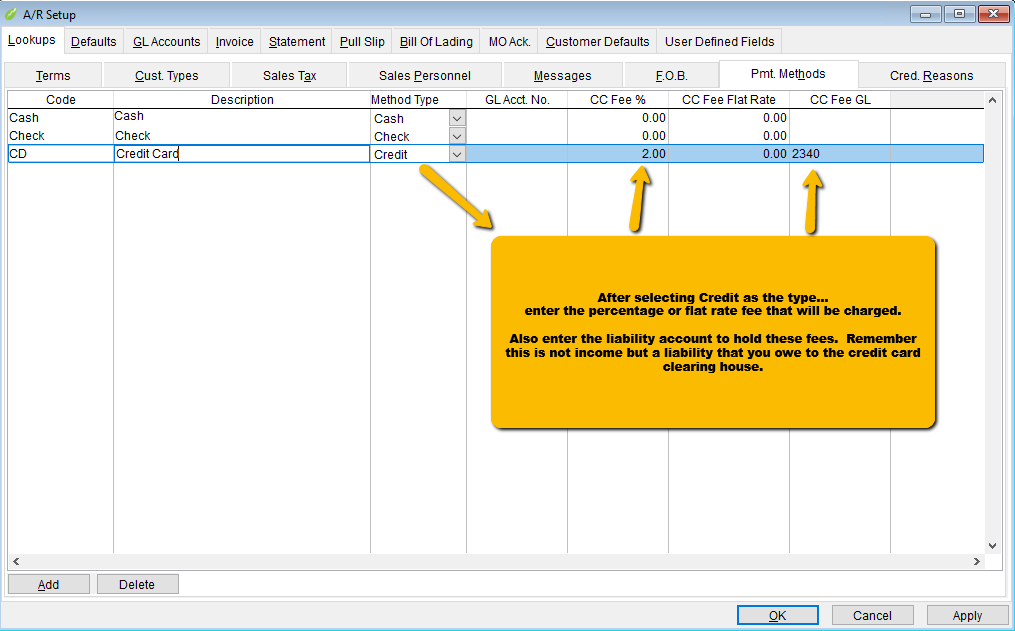Open Method Type dropdown for Cash row
Screen dimensions: 1015x631
[457, 118]
